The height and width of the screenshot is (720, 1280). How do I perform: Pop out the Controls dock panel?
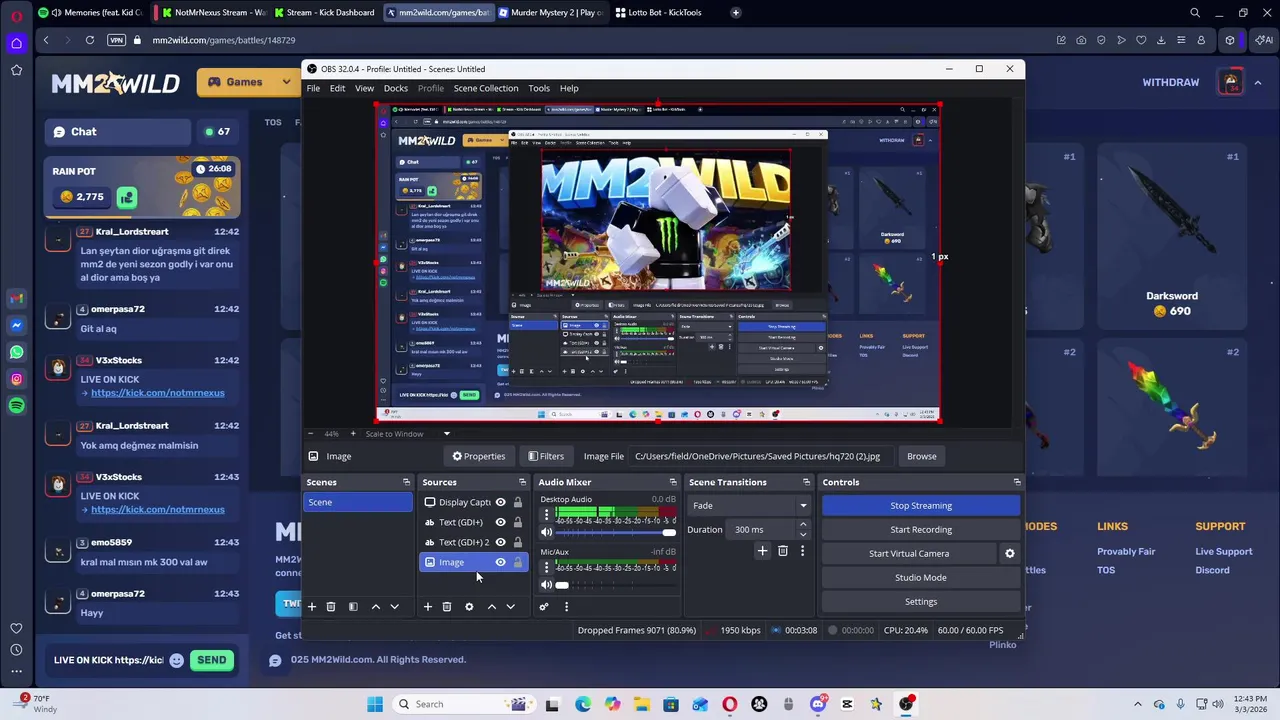pyautogui.click(x=1016, y=482)
